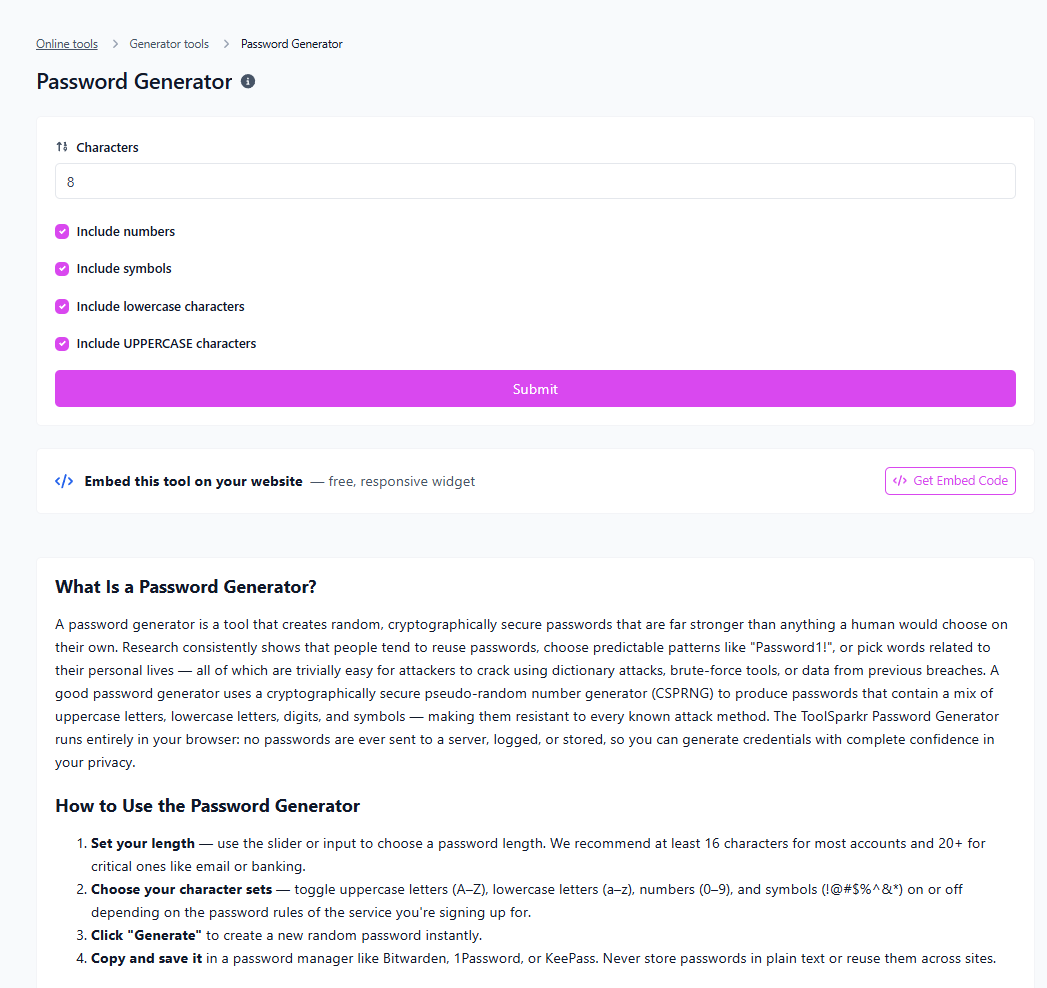Toggle the Include lowercase characters checkbox
1047x988 pixels.
click(x=62, y=307)
